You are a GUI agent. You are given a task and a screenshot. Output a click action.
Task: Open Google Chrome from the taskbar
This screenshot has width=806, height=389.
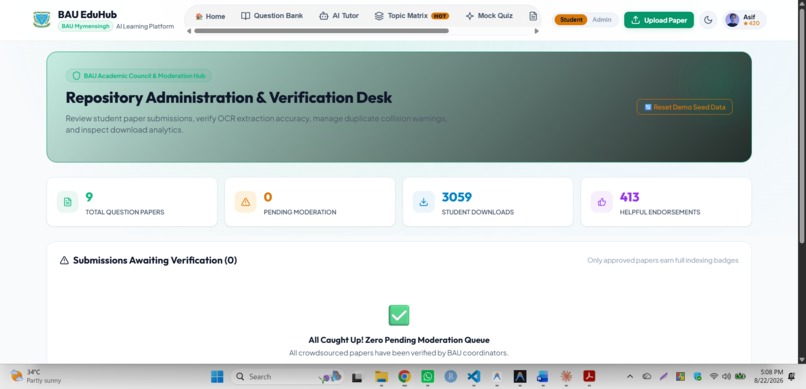405,377
